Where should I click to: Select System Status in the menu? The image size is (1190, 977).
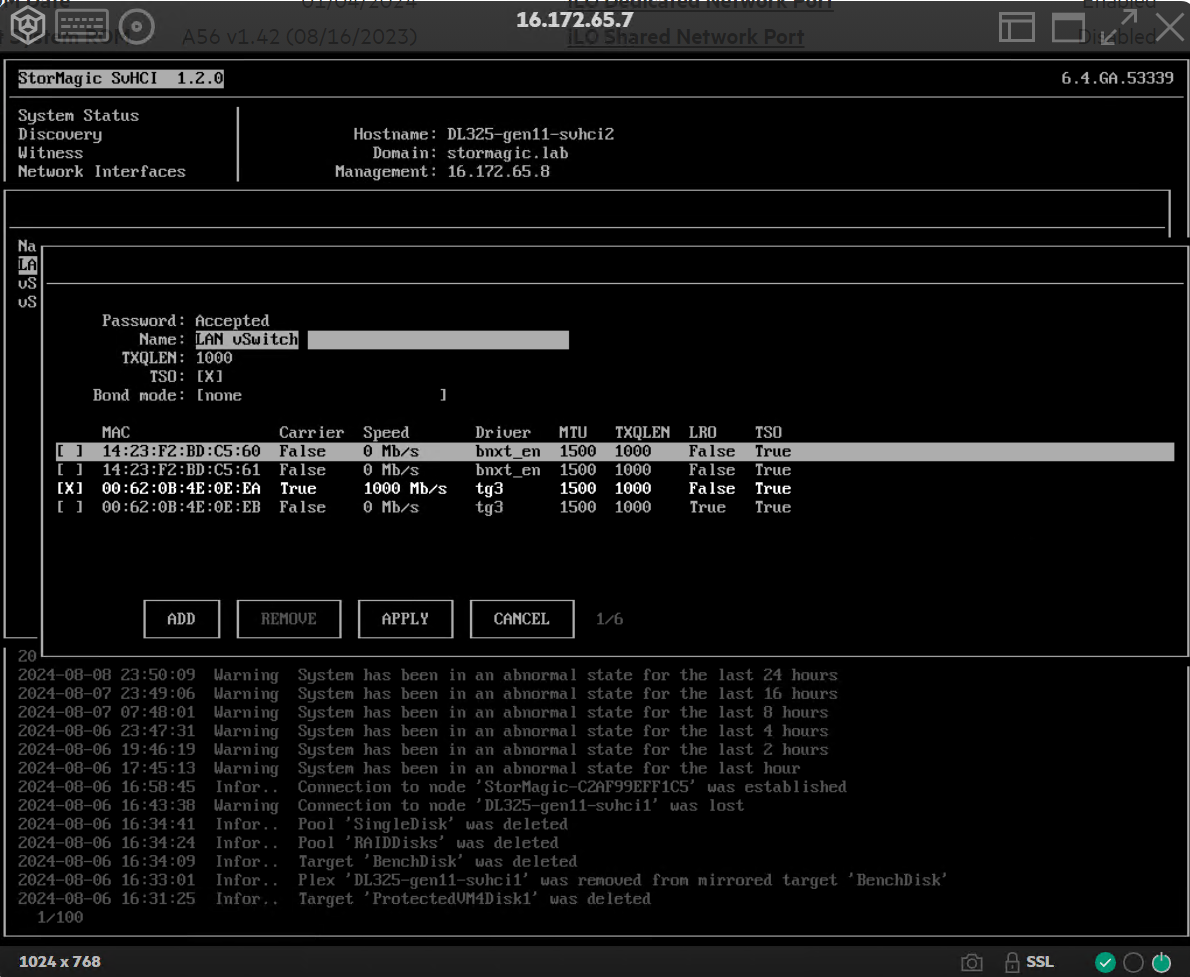78,115
